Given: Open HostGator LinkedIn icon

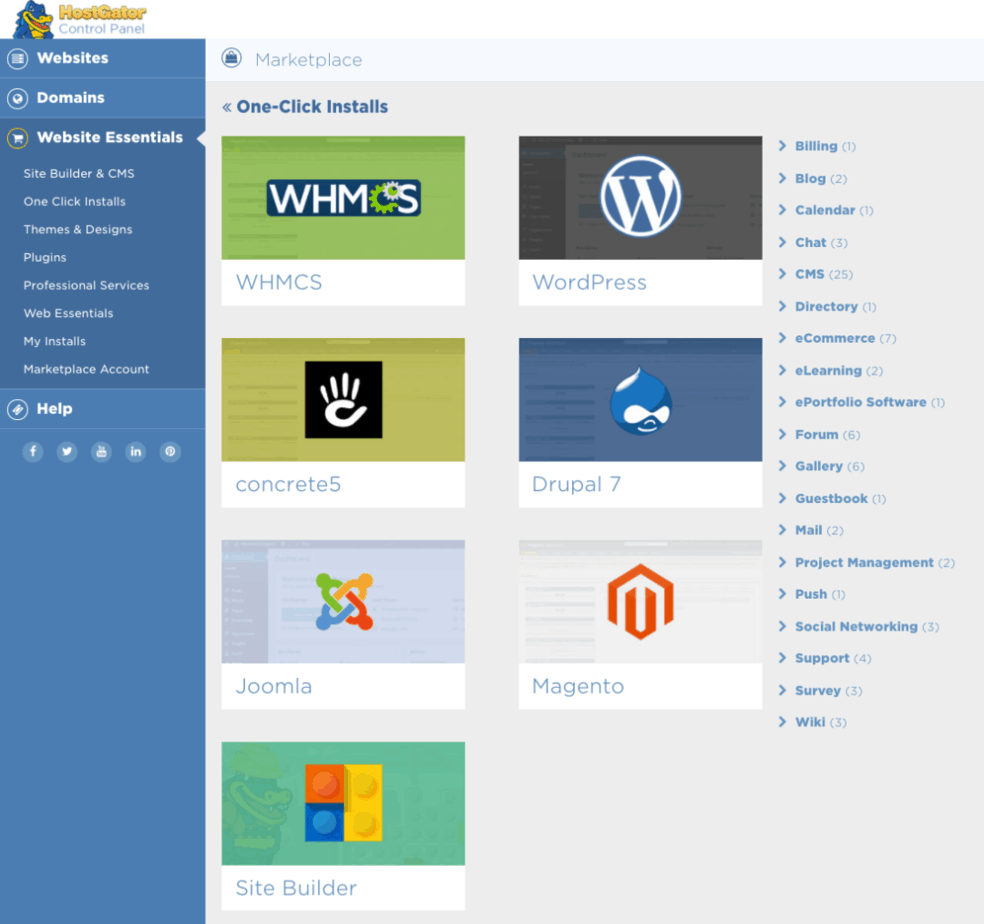Looking at the screenshot, I should pyautogui.click(x=136, y=451).
